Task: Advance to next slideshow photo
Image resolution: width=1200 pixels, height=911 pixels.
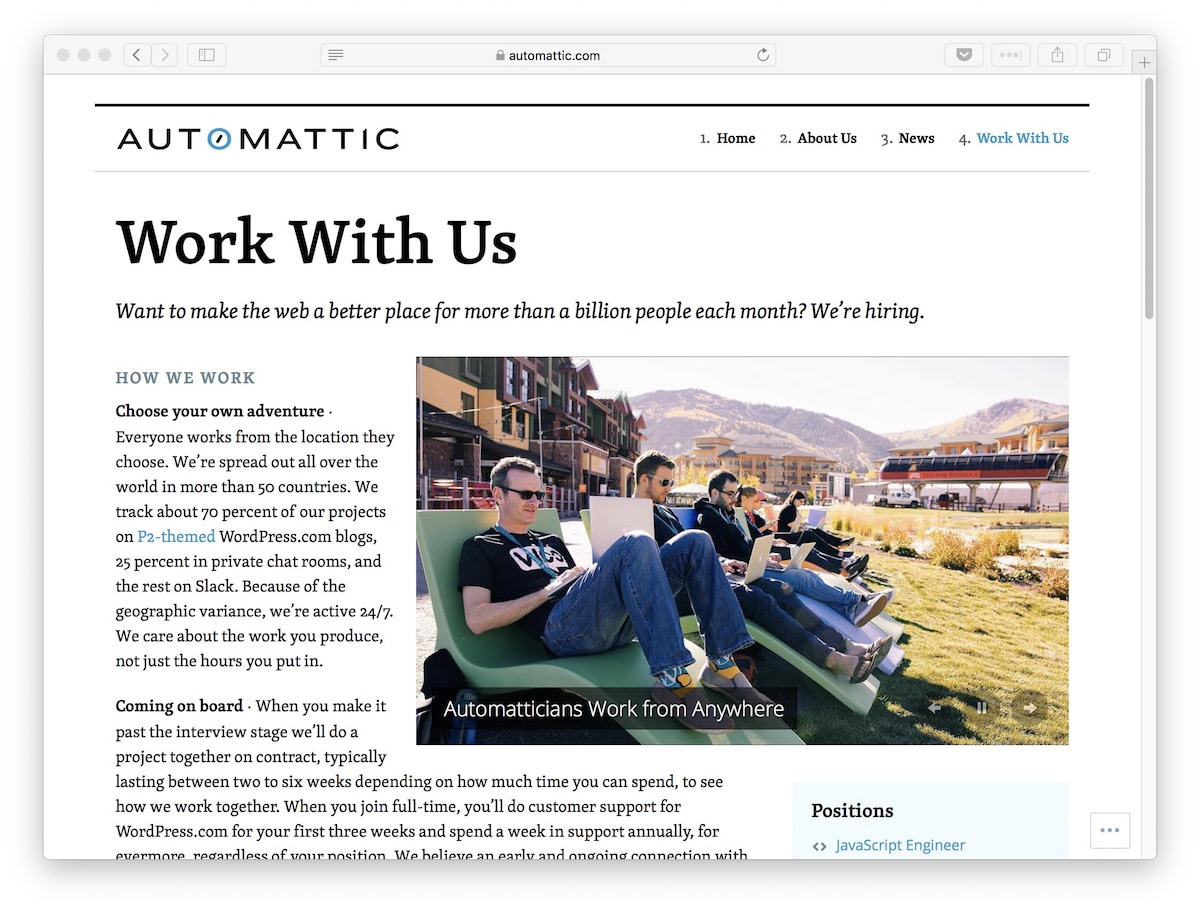Action: click(x=1029, y=707)
